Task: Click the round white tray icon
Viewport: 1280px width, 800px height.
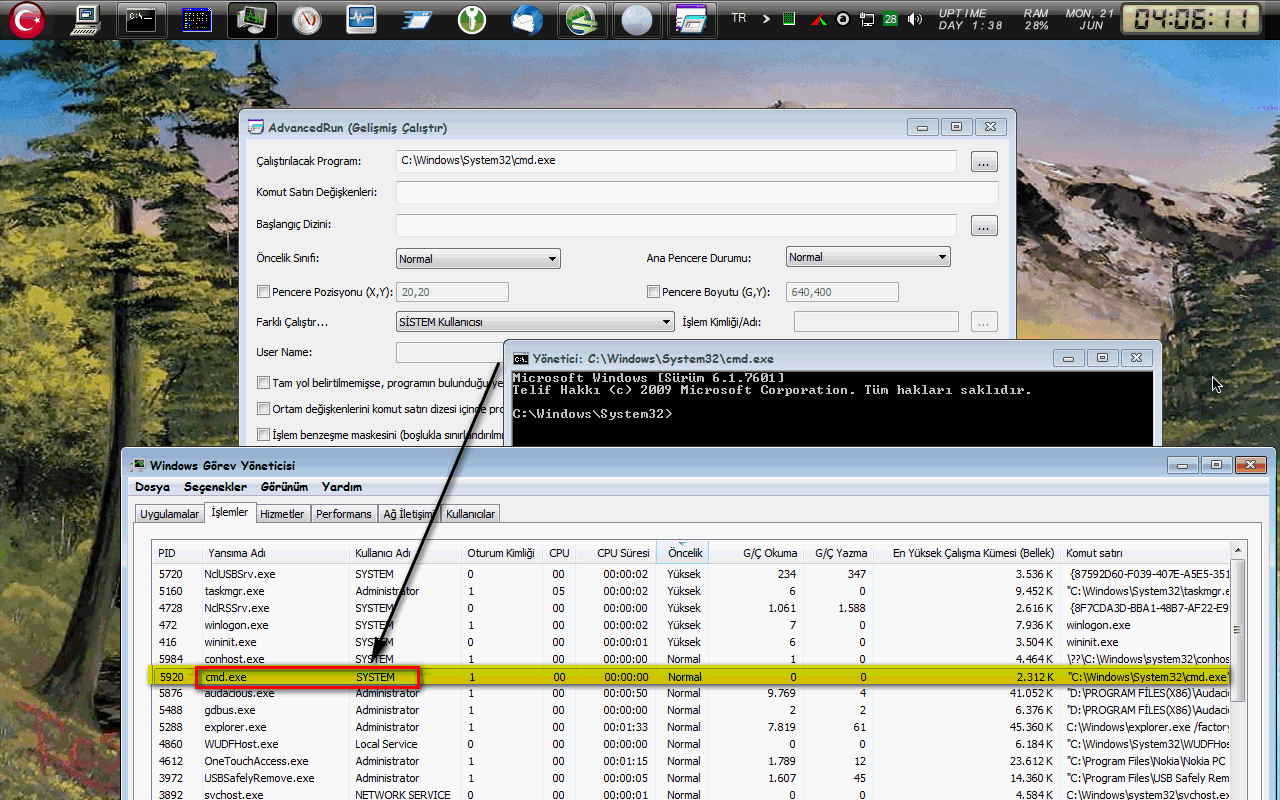Action: coord(843,19)
